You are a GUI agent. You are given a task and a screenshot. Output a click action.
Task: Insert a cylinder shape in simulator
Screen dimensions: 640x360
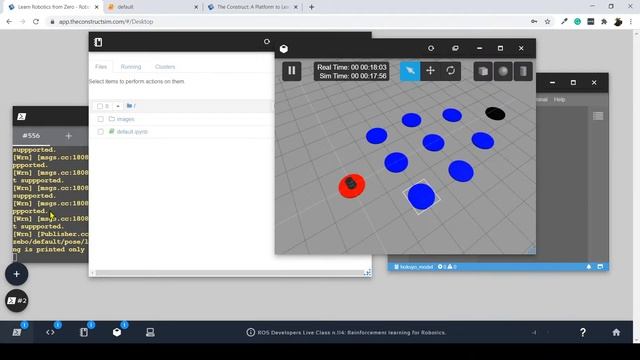(x=523, y=71)
